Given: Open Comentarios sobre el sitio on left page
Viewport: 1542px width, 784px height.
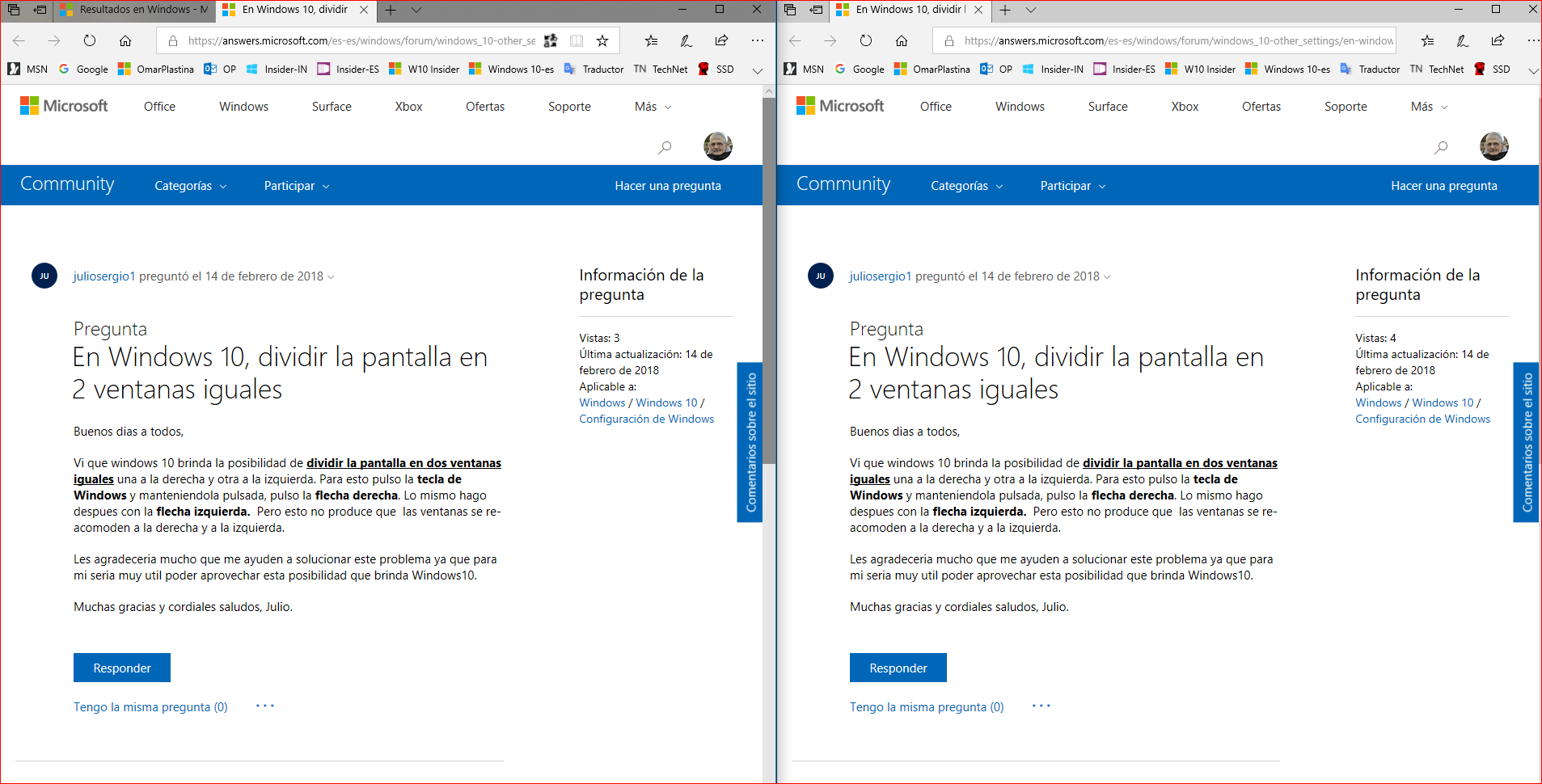Looking at the screenshot, I should point(750,442).
